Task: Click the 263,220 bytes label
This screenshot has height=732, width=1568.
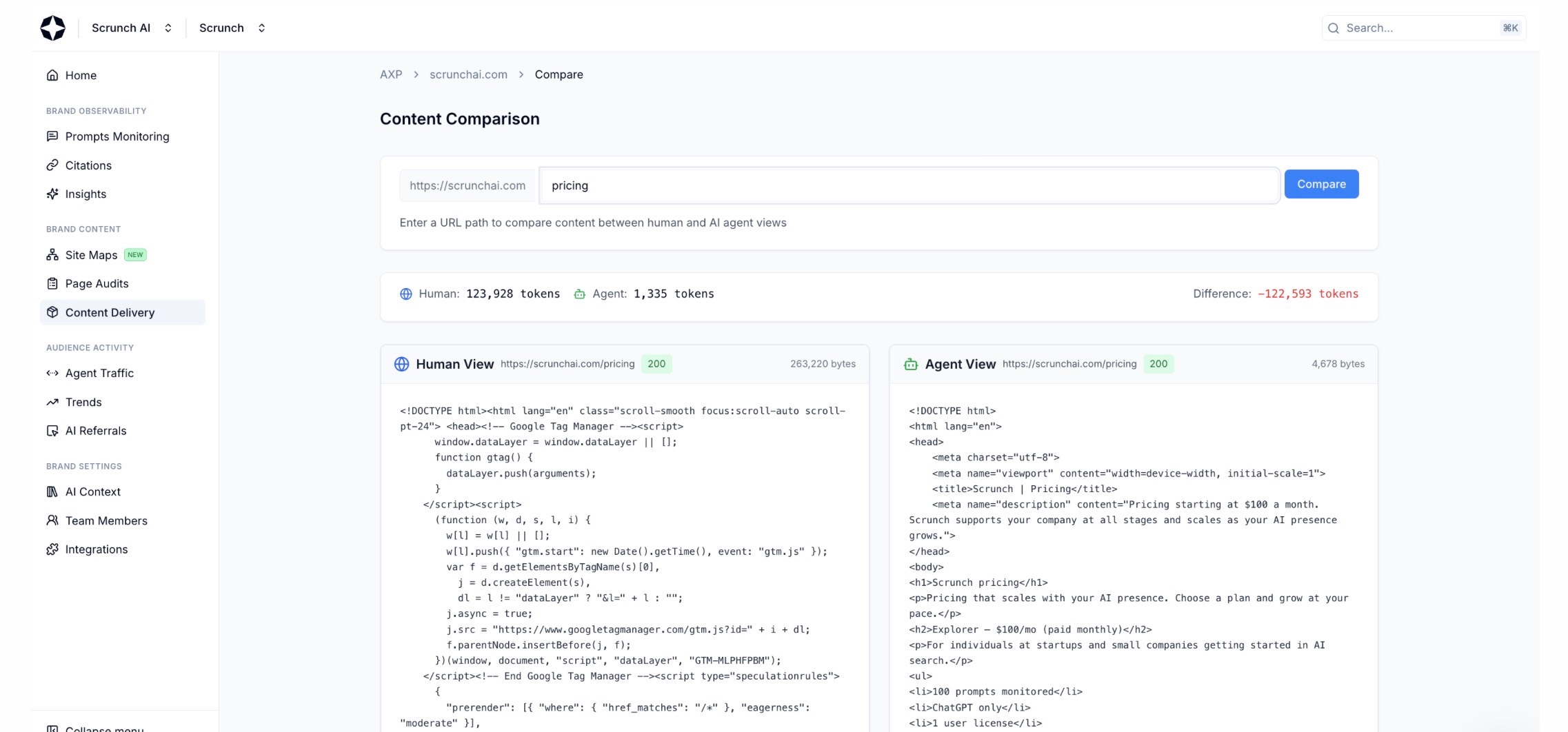Action: [823, 364]
